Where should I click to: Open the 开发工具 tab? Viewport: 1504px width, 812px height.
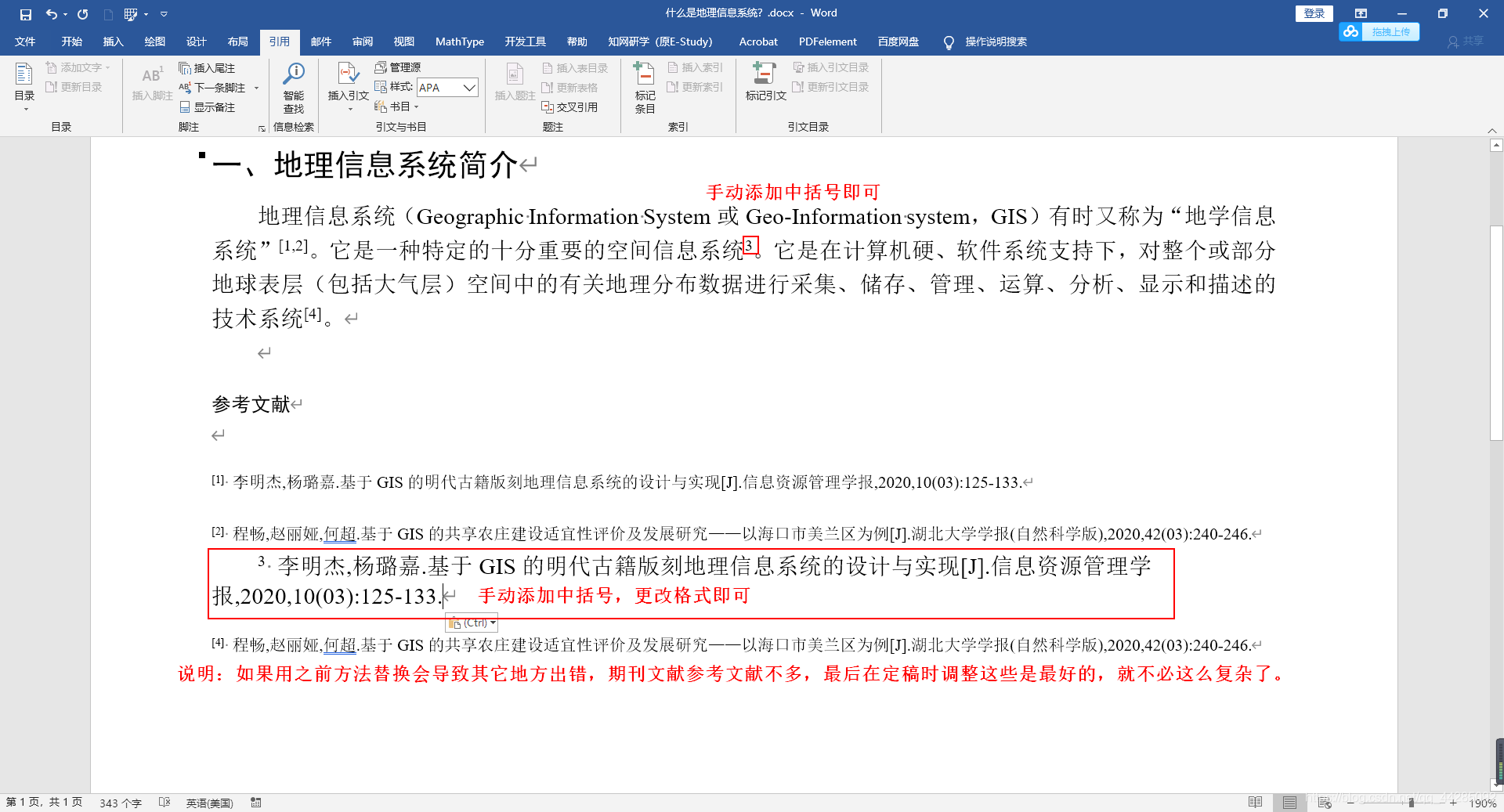[525, 42]
